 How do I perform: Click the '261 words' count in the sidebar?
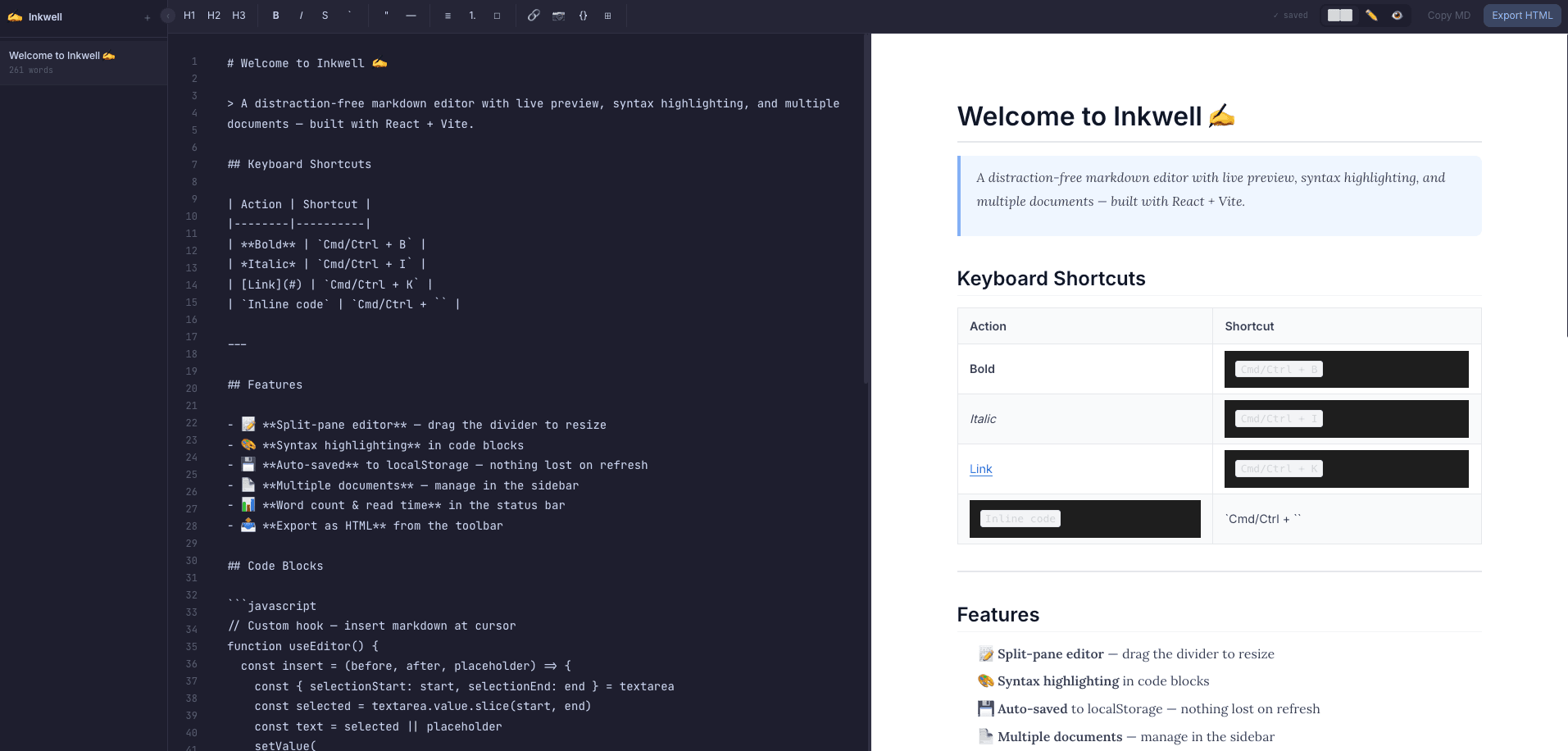tap(31, 71)
